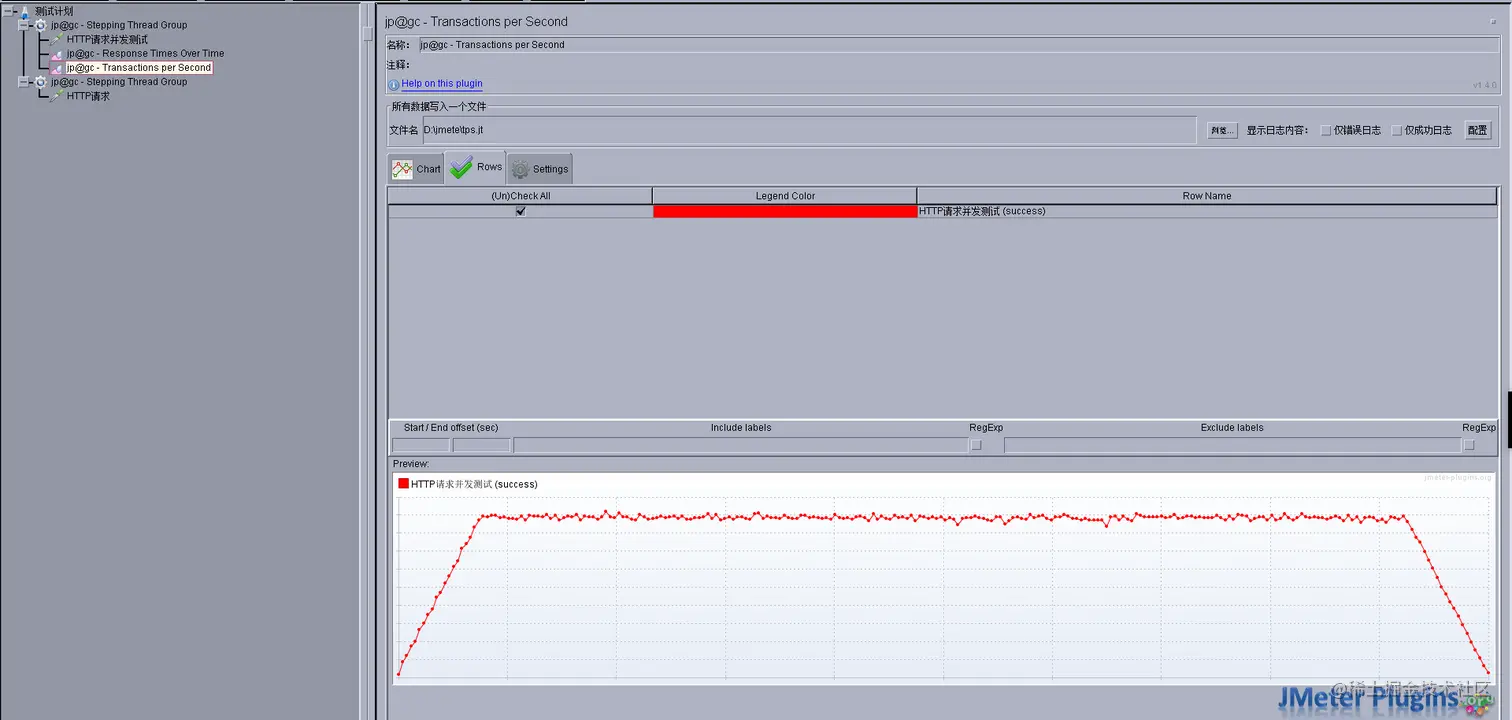Click the 配置 configure button
The height and width of the screenshot is (720, 1512).
(x=1478, y=130)
